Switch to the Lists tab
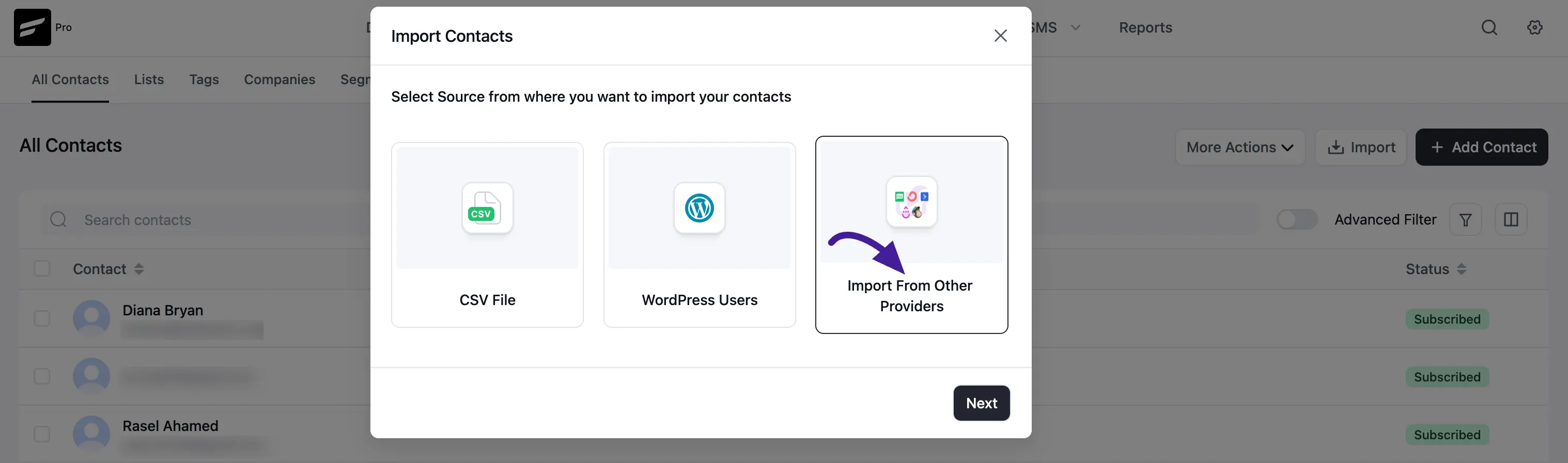 click(x=149, y=79)
